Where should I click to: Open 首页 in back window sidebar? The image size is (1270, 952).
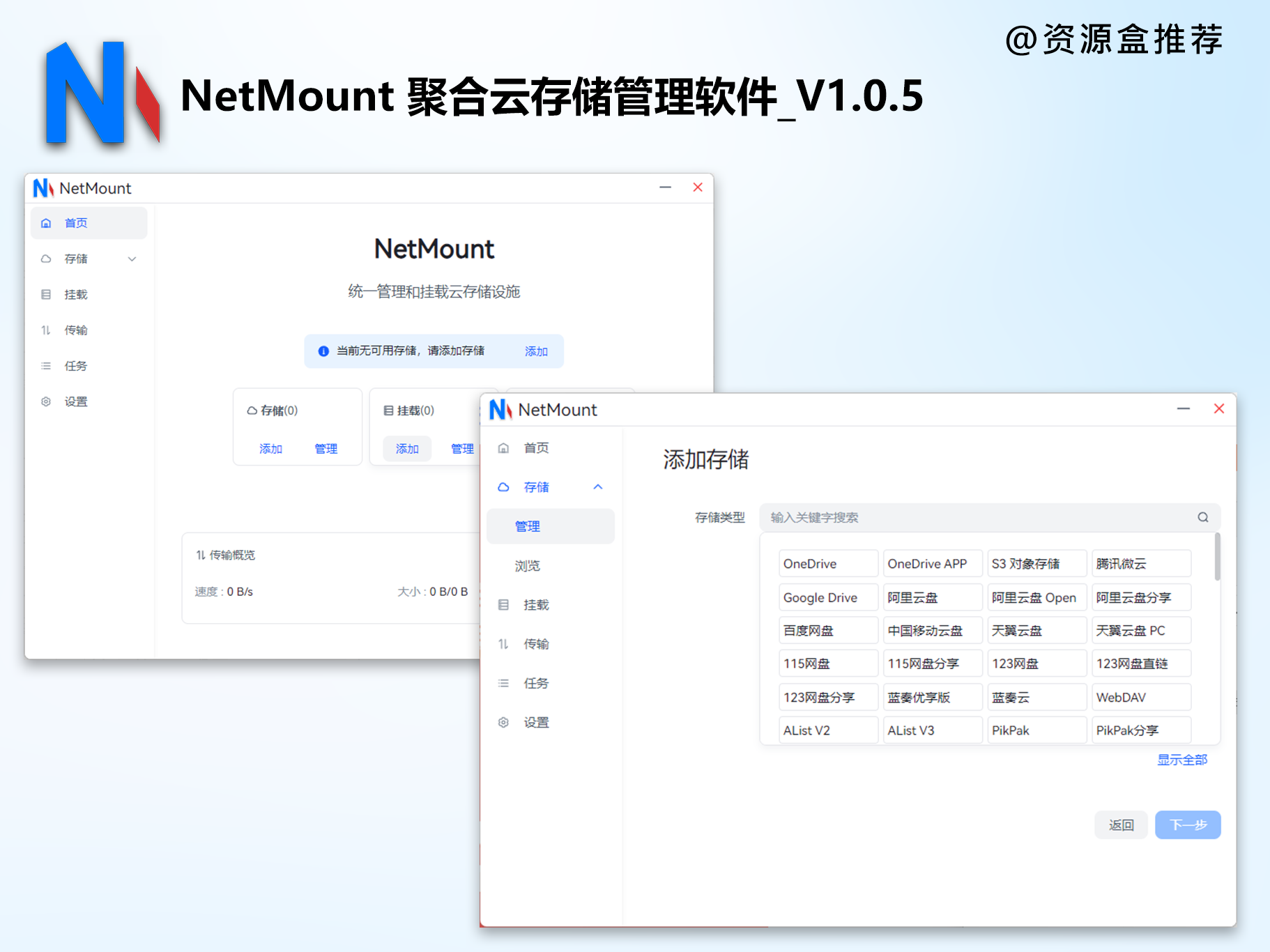click(x=89, y=223)
